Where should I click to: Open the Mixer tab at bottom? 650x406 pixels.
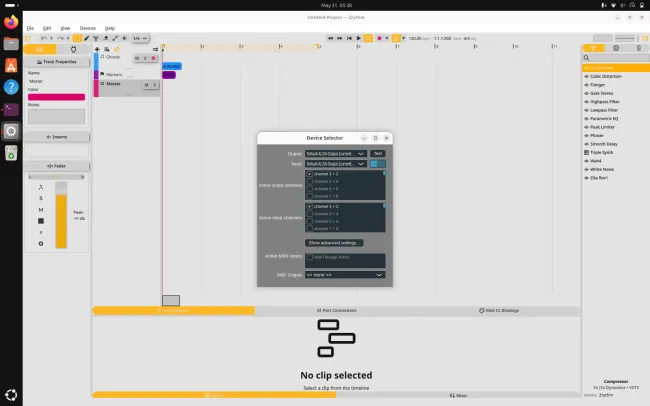pos(458,396)
